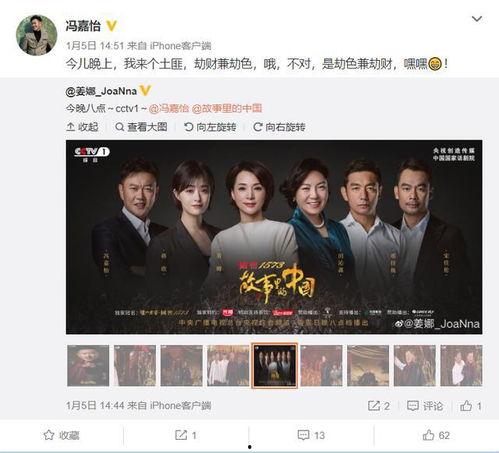Click the main CCTV poster image

[274, 237]
